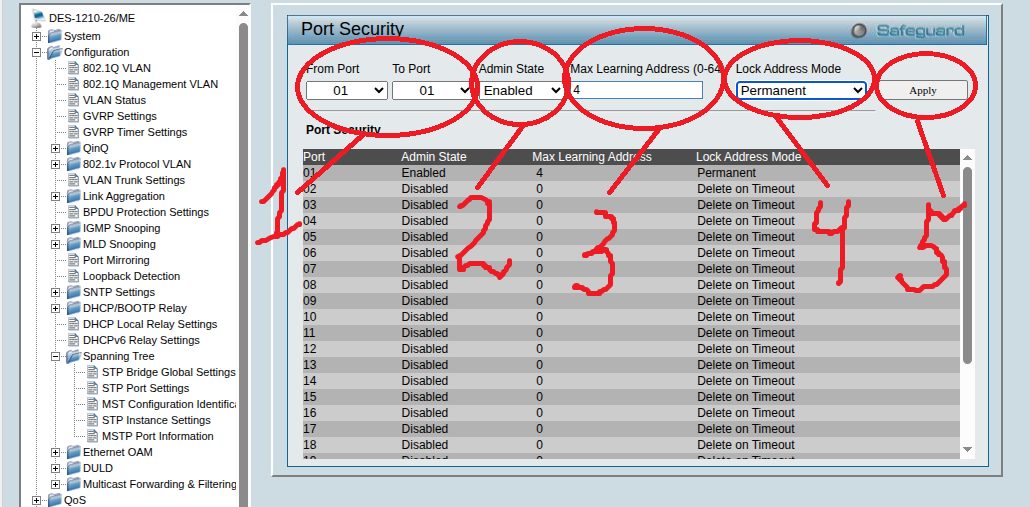Click the QinQ folder icon
The width and height of the screenshot is (1030, 507).
(x=72, y=148)
